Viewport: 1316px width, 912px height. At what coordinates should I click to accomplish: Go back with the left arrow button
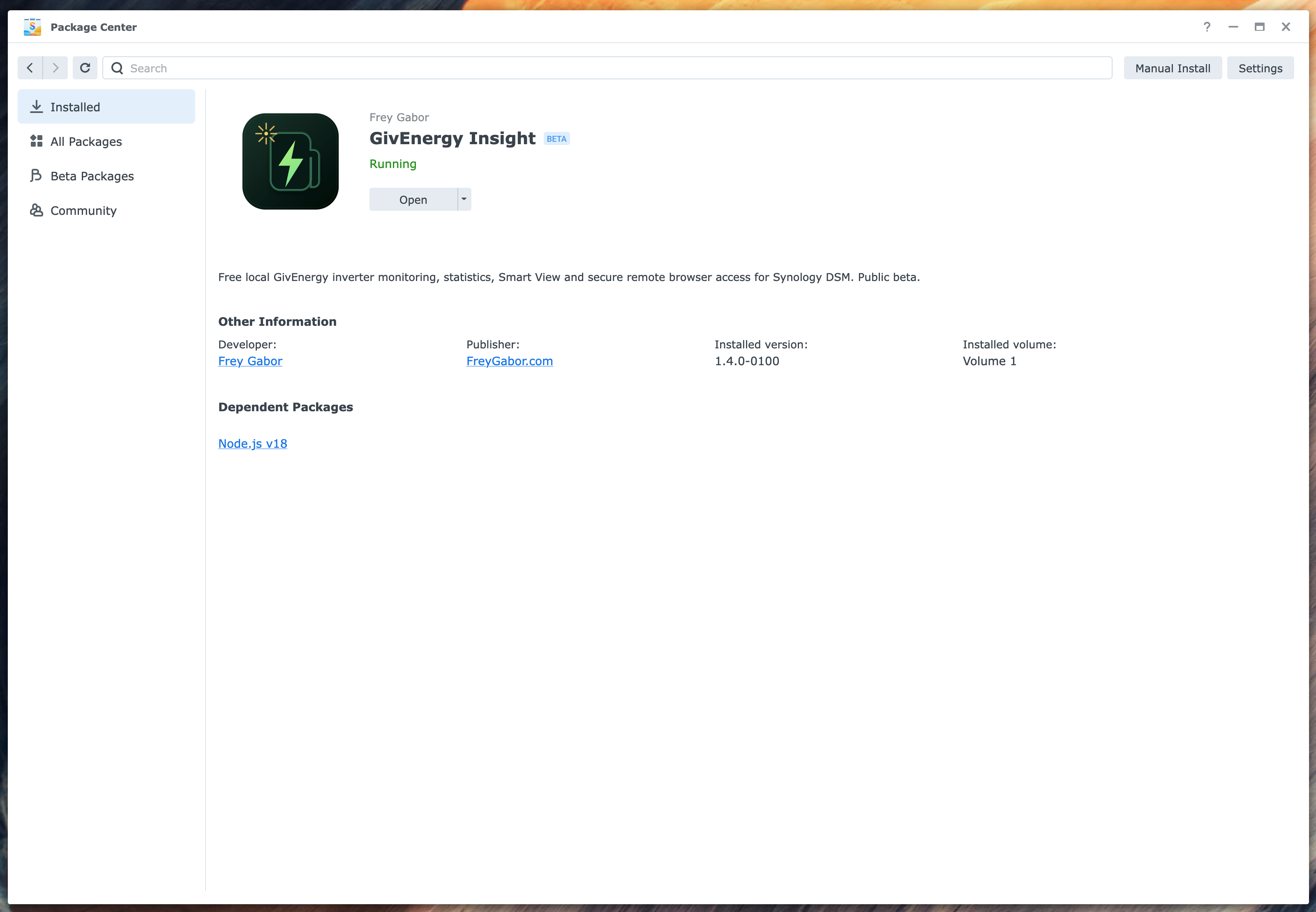tap(30, 68)
